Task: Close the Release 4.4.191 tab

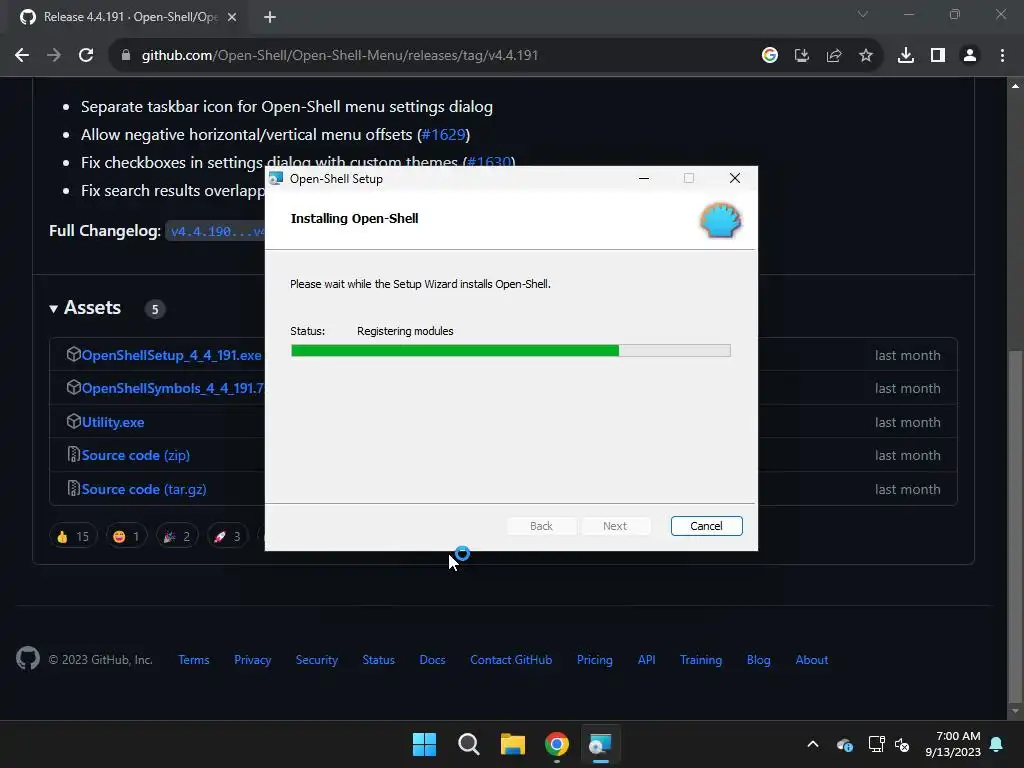Action: (232, 17)
